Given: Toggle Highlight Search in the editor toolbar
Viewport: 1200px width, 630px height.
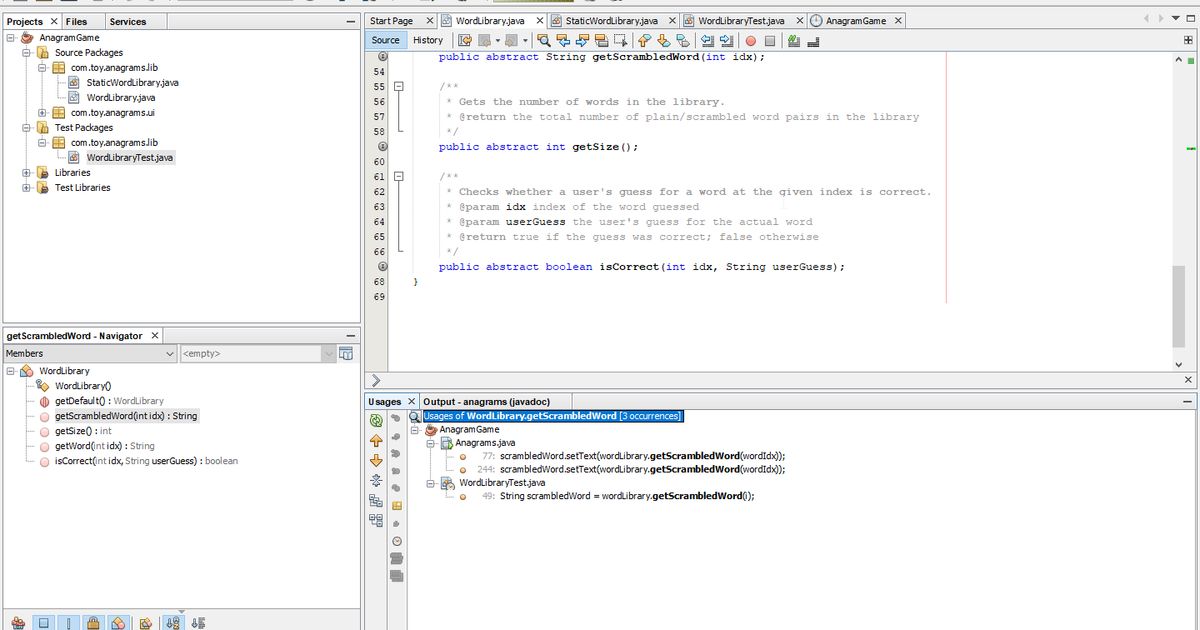Looking at the screenshot, I should pyautogui.click(x=603, y=40).
